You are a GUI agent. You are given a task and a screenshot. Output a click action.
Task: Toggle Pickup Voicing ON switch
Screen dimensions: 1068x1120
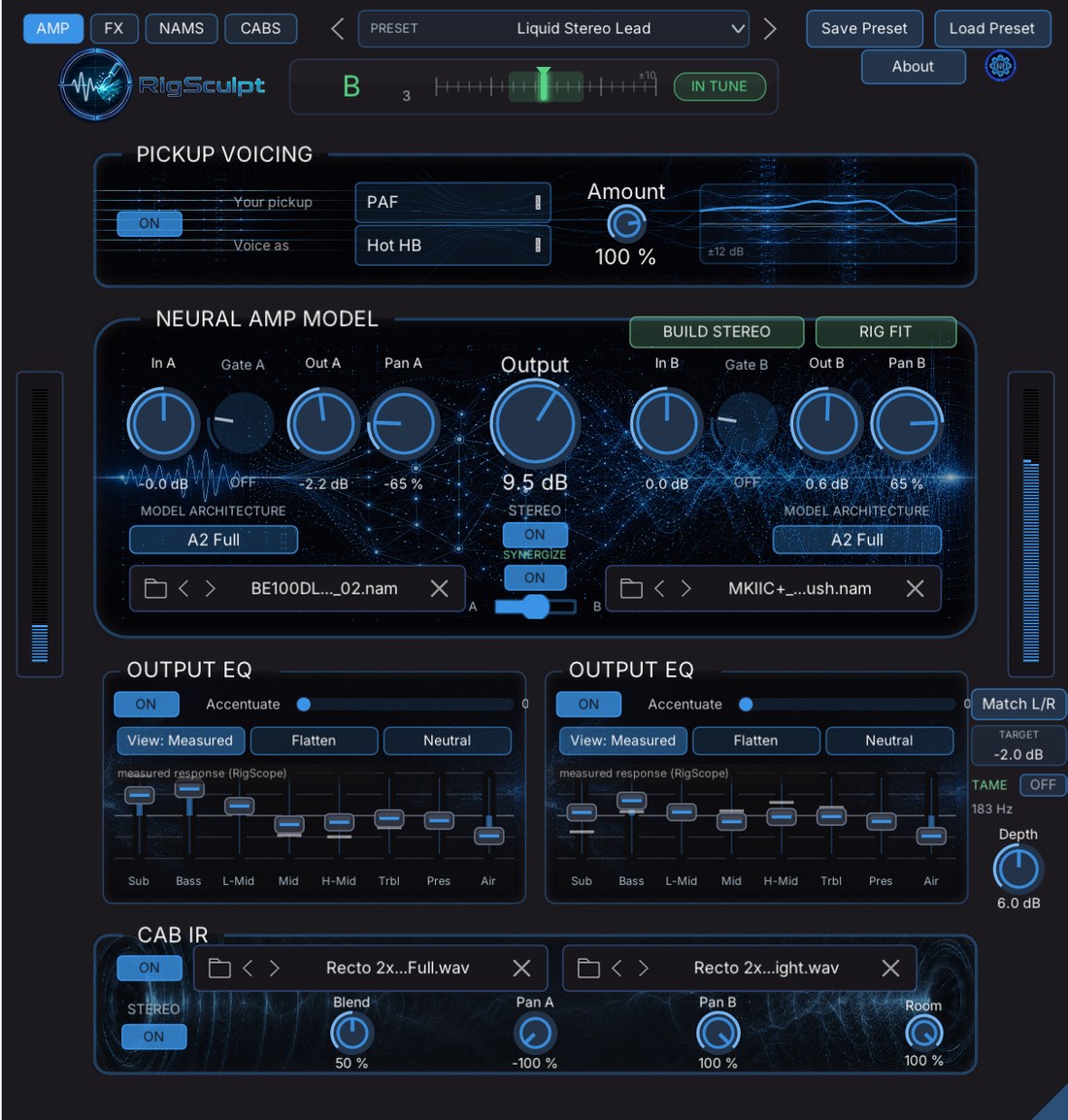point(150,223)
